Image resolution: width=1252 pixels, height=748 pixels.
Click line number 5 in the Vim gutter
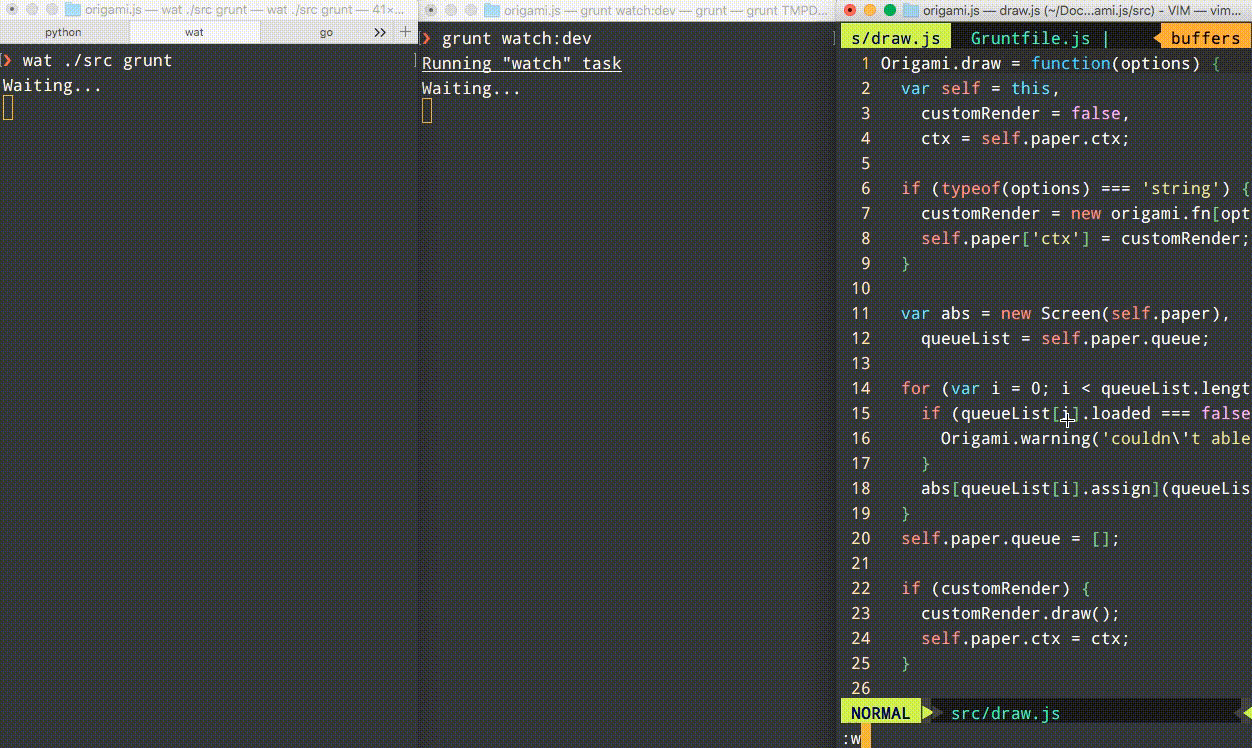coord(865,163)
